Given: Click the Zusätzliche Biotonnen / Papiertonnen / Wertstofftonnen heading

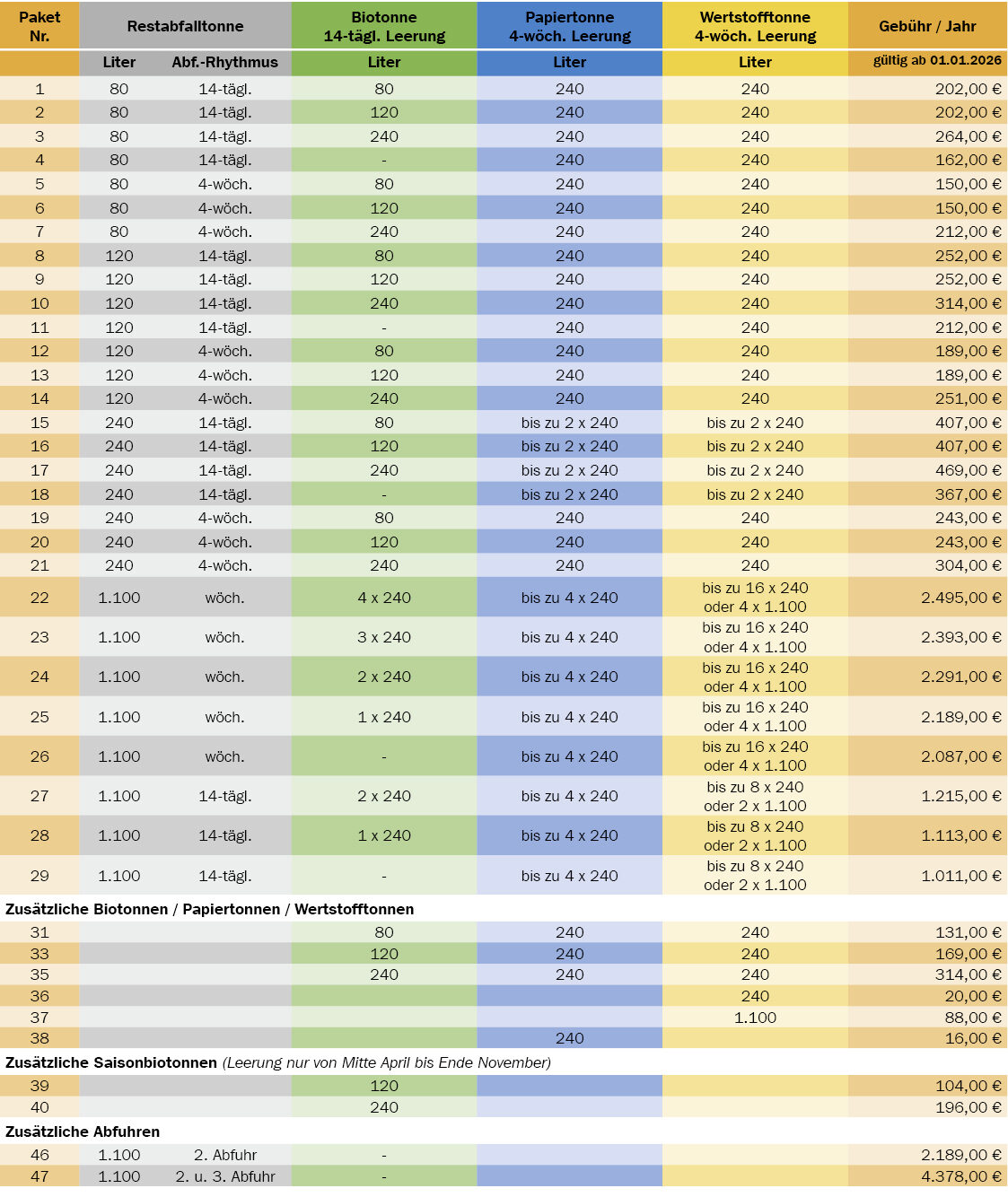Looking at the screenshot, I should (x=210, y=909).
